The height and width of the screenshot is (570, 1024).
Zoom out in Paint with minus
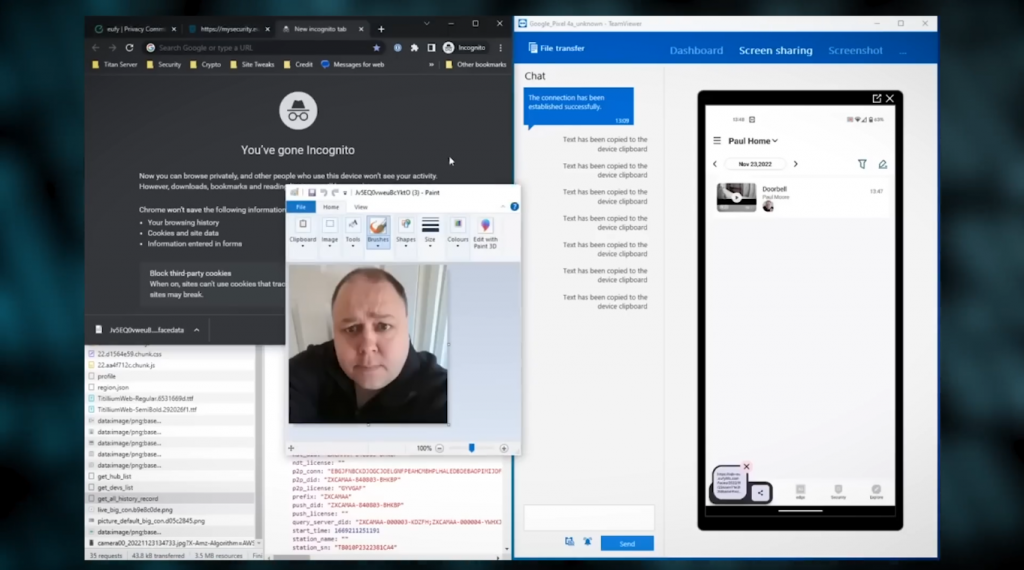click(x=440, y=449)
